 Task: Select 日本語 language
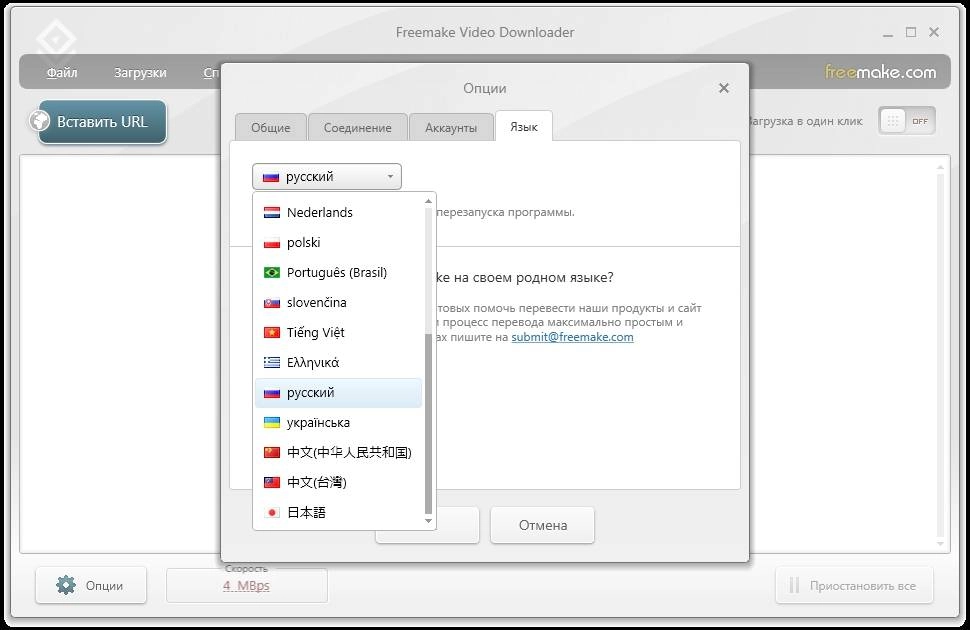coord(338,512)
